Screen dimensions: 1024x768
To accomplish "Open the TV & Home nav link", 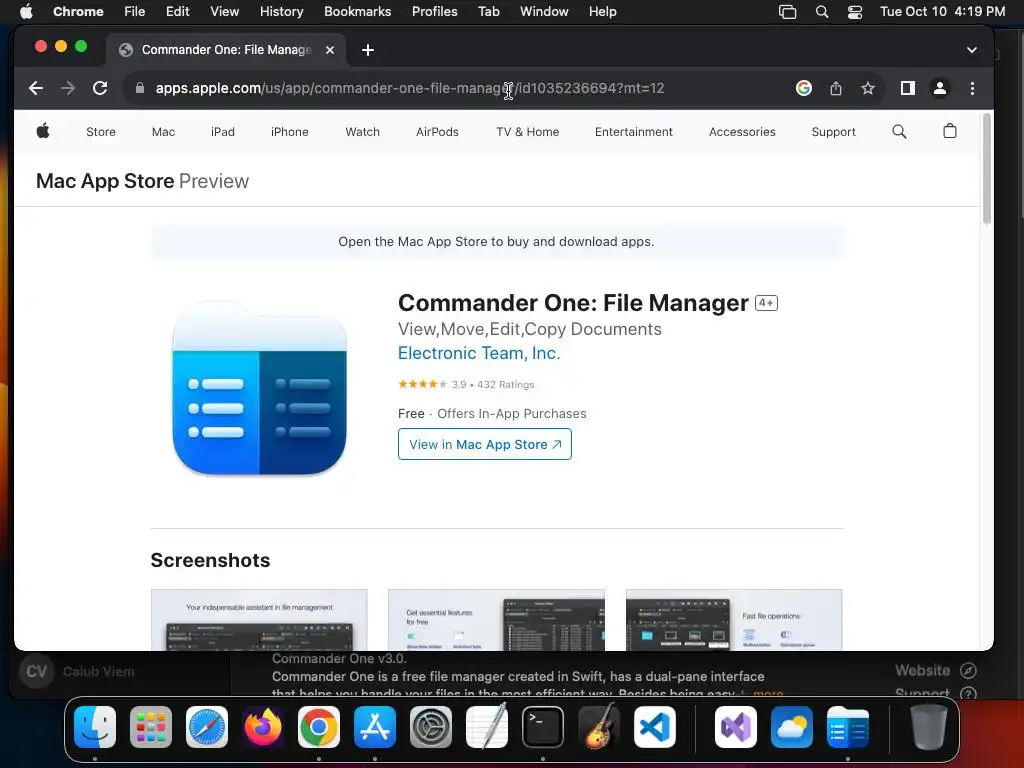I will (528, 132).
